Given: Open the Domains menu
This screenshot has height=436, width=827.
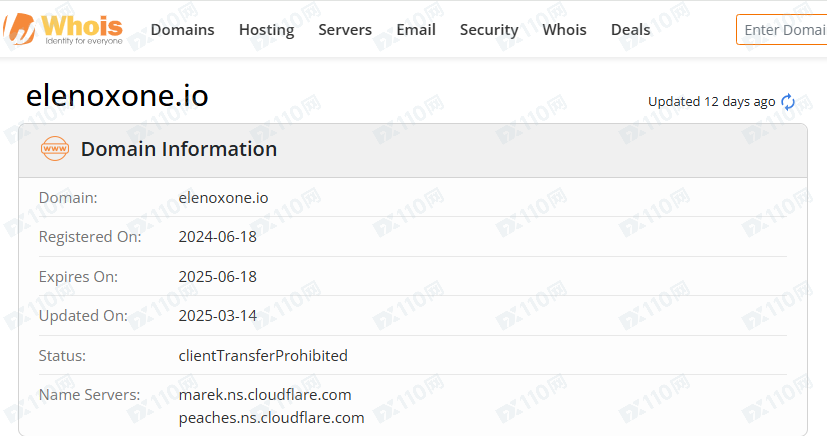Looking at the screenshot, I should (x=182, y=30).
